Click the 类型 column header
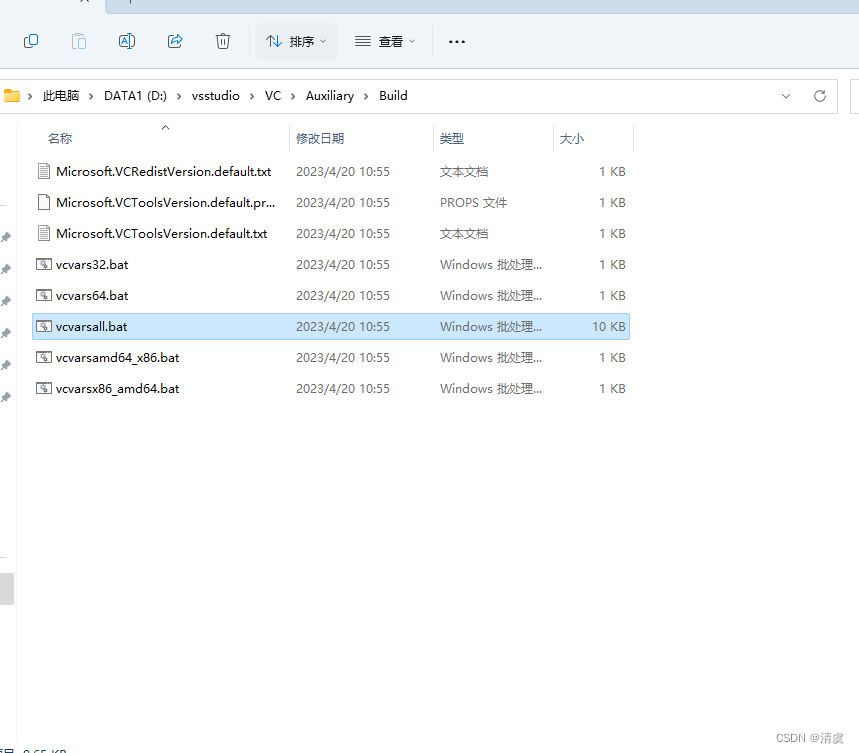This screenshot has height=753, width=859. tap(452, 139)
